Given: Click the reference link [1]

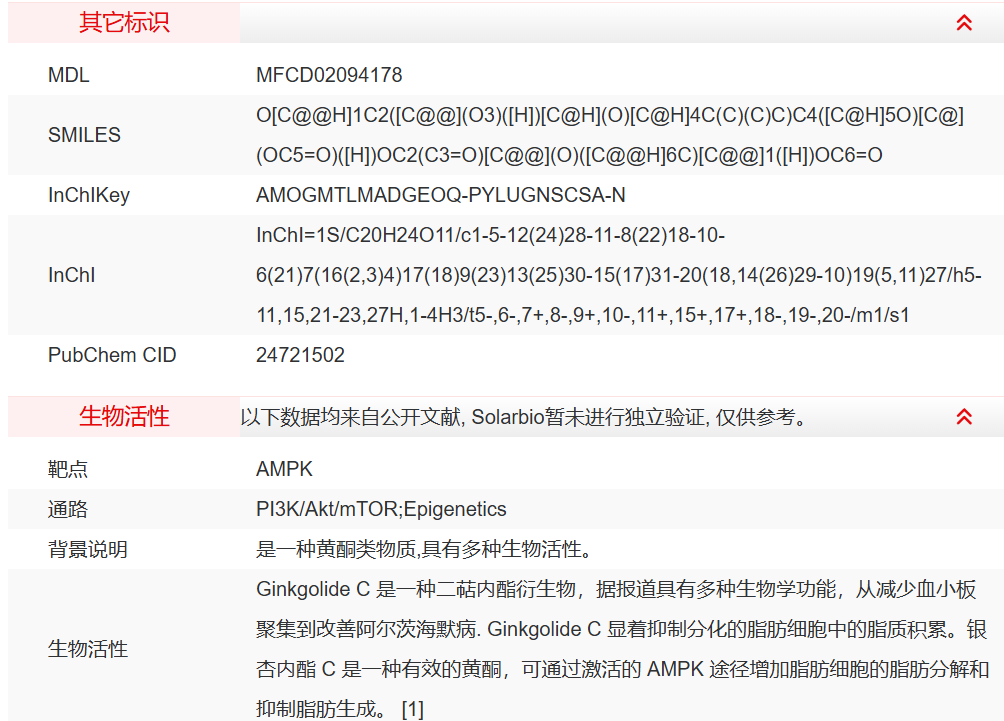Looking at the screenshot, I should [414, 711].
